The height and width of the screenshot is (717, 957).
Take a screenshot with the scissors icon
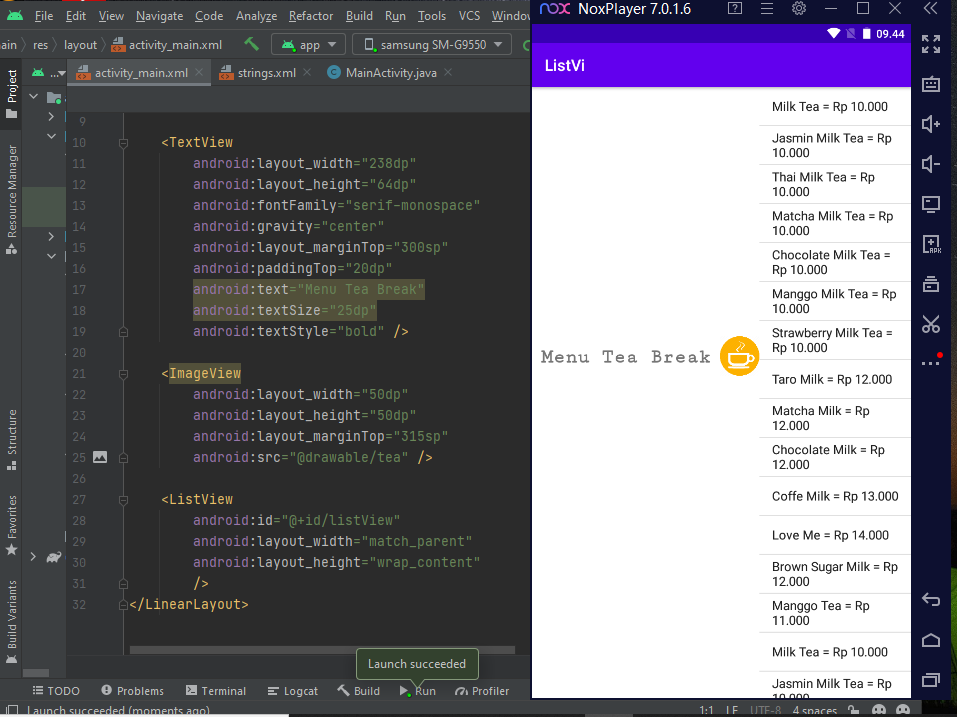[x=931, y=324]
